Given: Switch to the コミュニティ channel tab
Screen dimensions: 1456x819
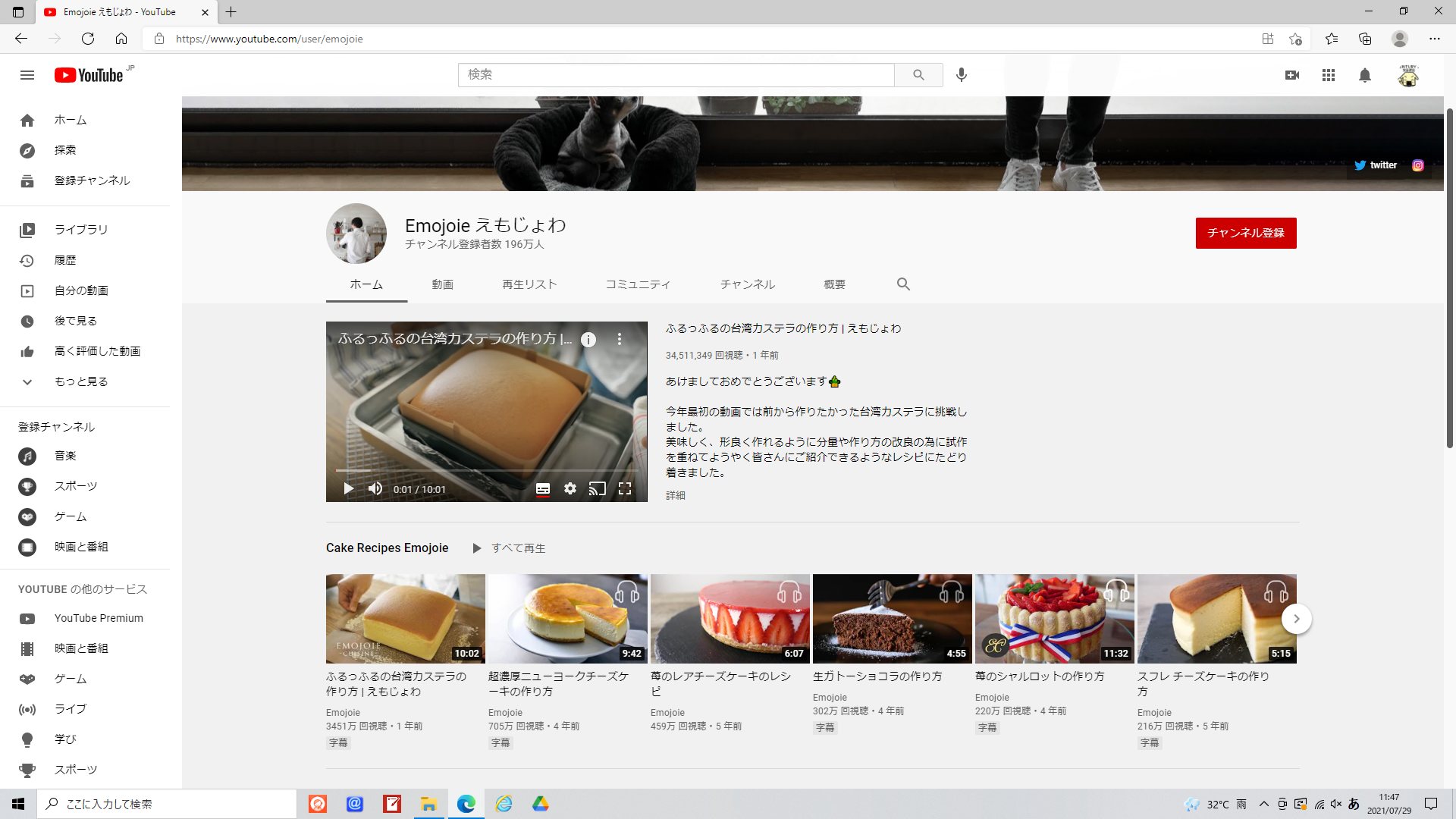Looking at the screenshot, I should click(x=638, y=284).
